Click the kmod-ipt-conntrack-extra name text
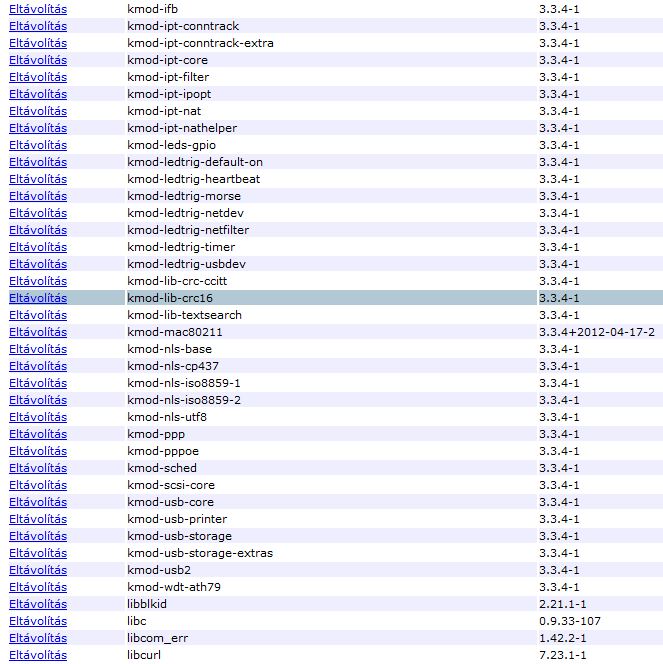 (200, 43)
